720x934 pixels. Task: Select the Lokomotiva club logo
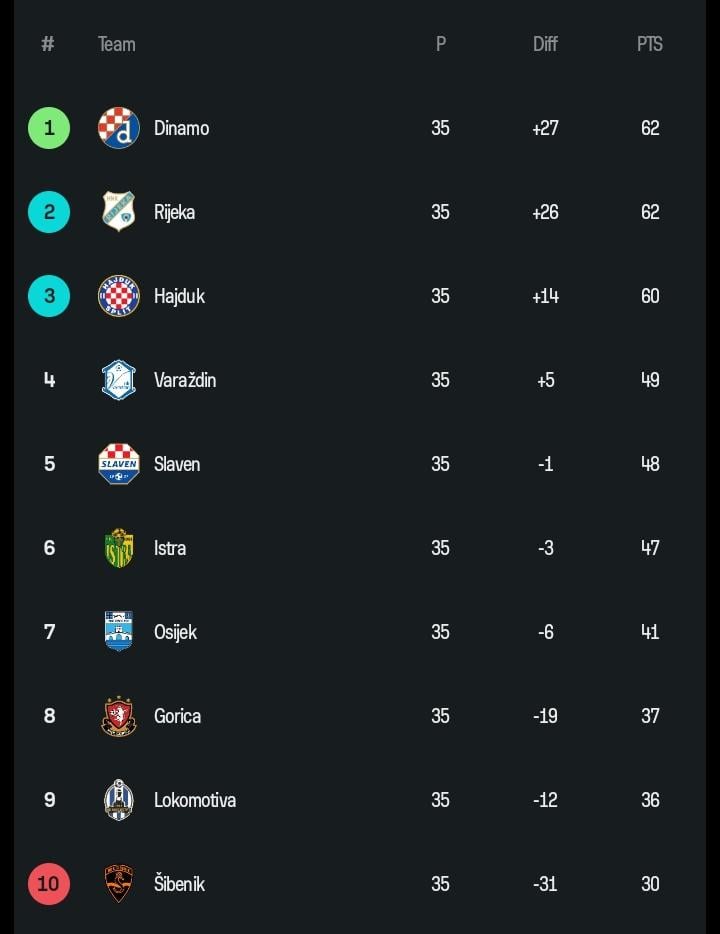[x=118, y=800]
